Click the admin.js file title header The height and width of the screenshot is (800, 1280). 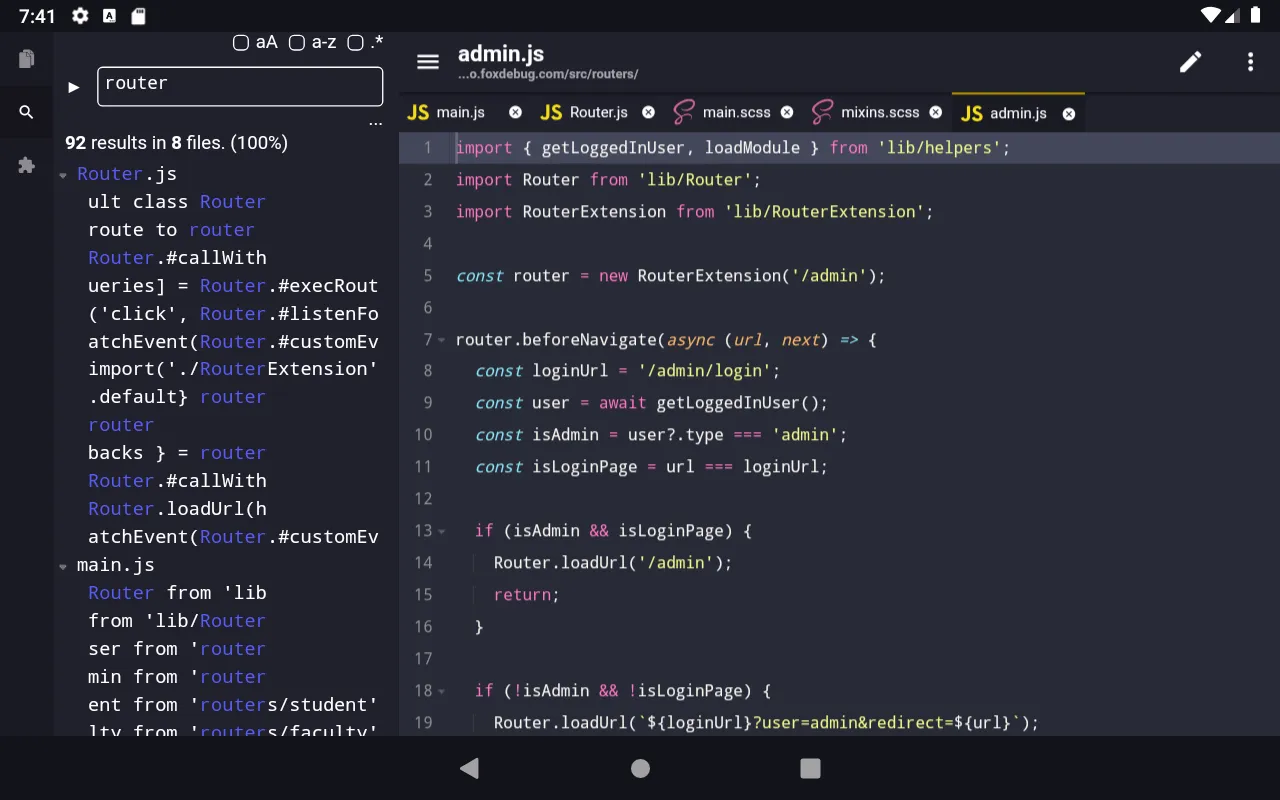(x=501, y=54)
